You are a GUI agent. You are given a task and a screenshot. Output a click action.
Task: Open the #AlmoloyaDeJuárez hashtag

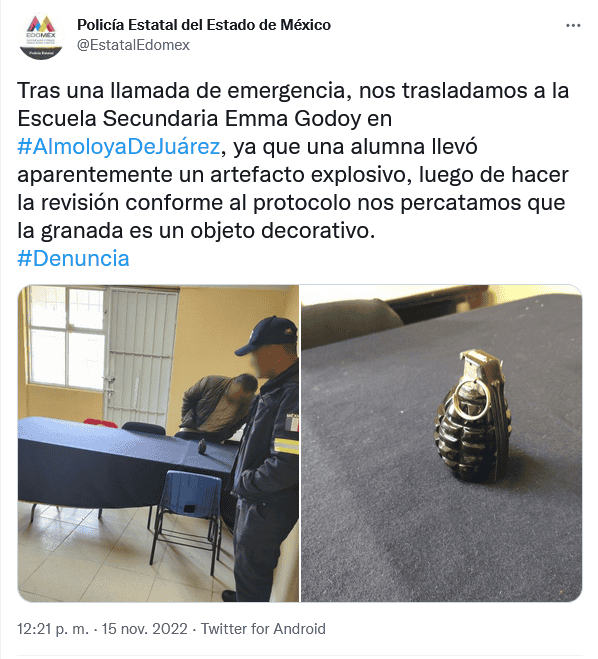[x=119, y=147]
